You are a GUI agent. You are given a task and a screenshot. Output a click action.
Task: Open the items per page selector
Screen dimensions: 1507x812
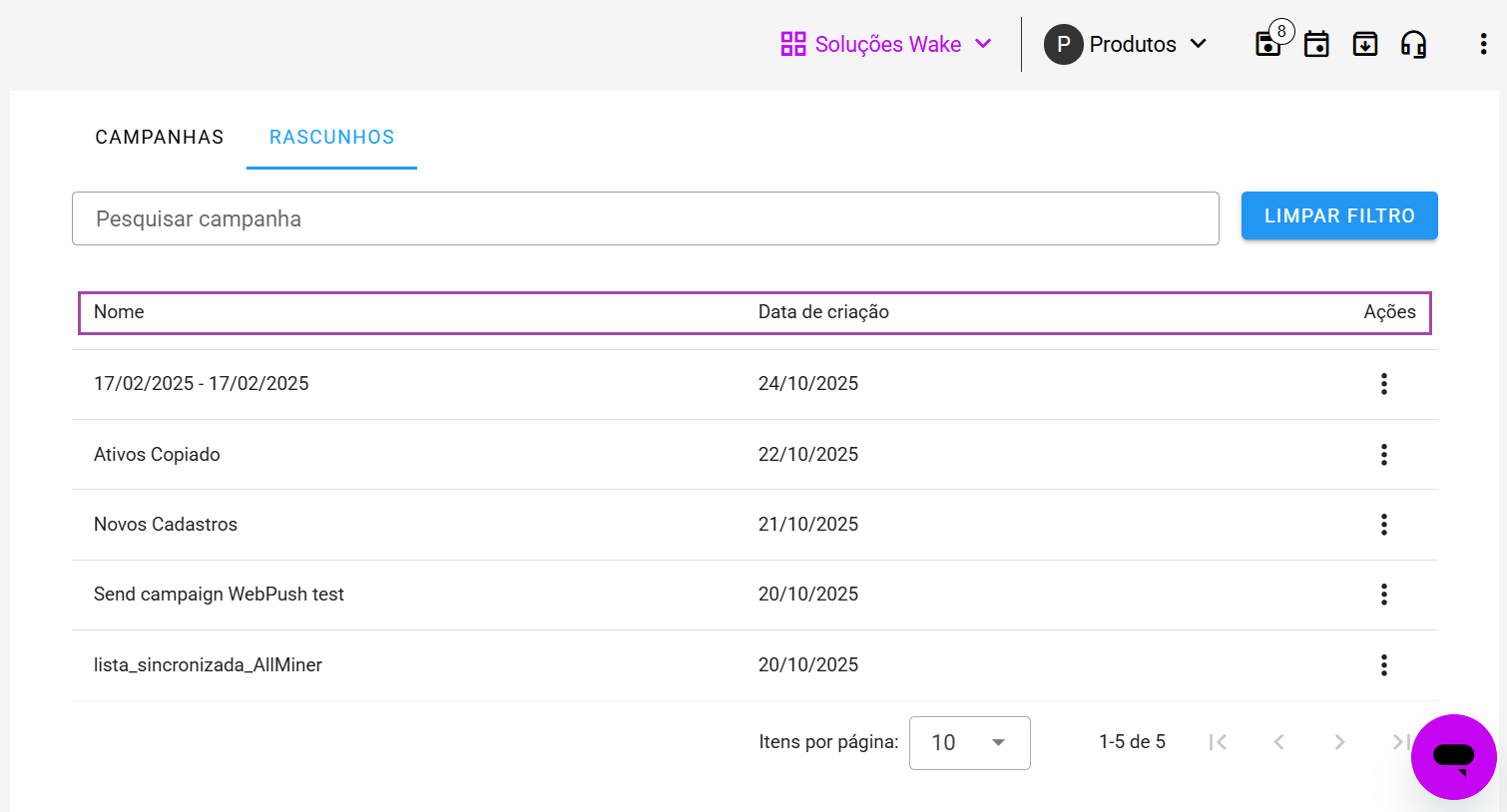[969, 743]
